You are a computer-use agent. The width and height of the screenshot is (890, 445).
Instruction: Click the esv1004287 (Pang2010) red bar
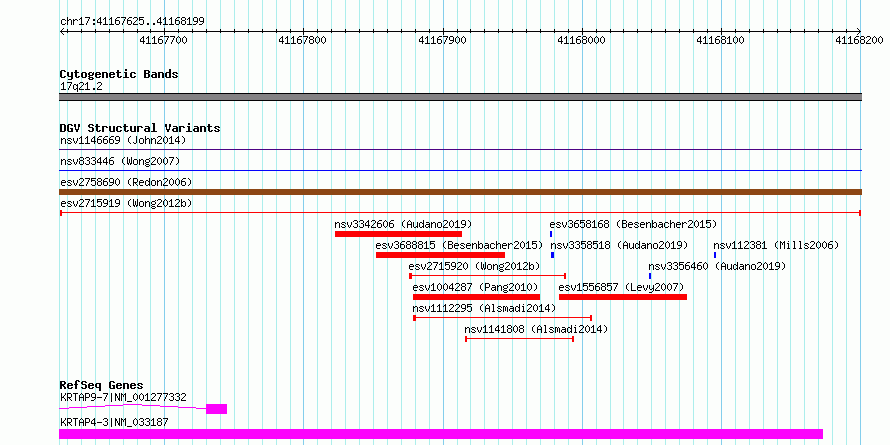pos(476,297)
